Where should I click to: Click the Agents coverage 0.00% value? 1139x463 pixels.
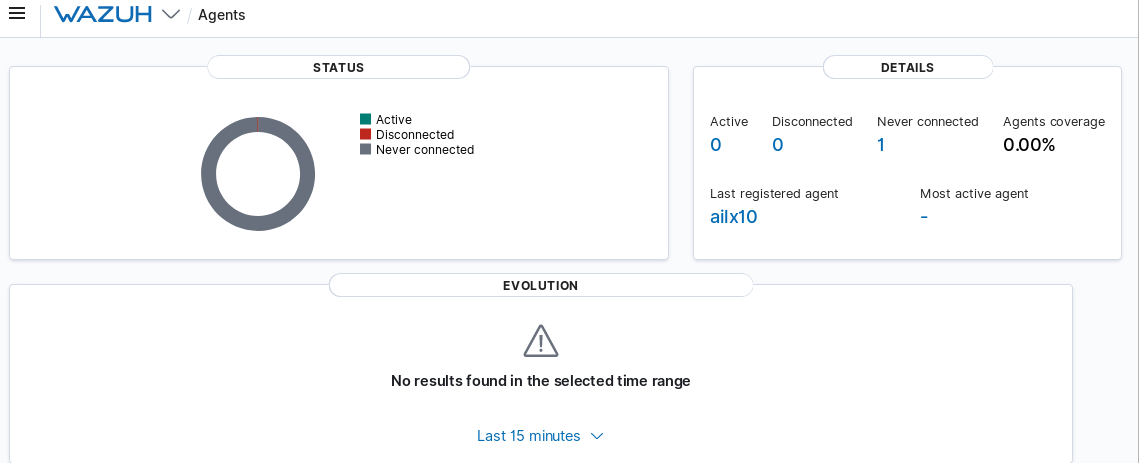pos(1029,145)
